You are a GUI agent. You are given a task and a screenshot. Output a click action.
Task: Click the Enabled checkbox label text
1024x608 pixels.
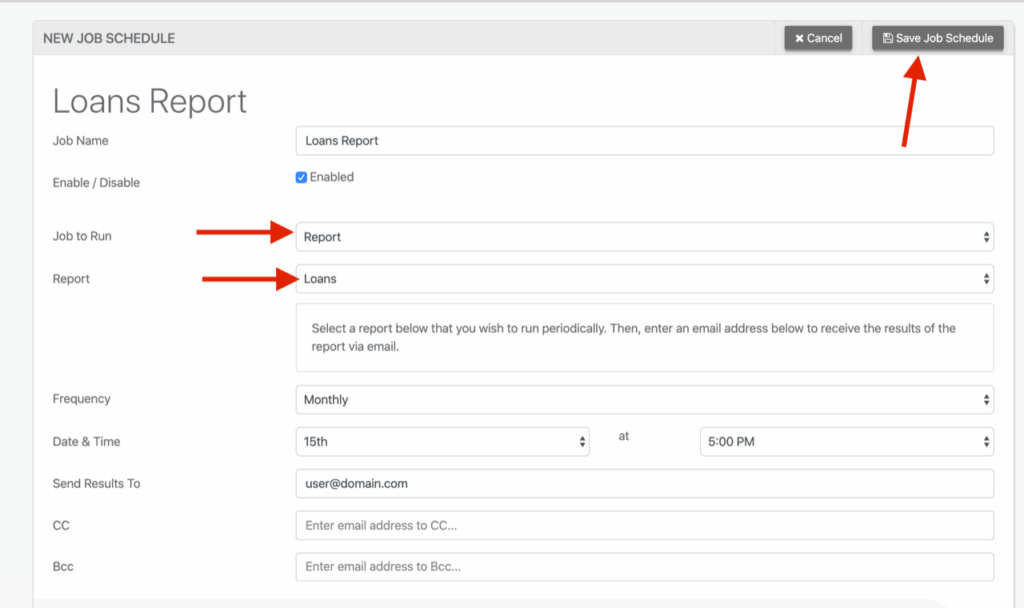click(x=332, y=177)
